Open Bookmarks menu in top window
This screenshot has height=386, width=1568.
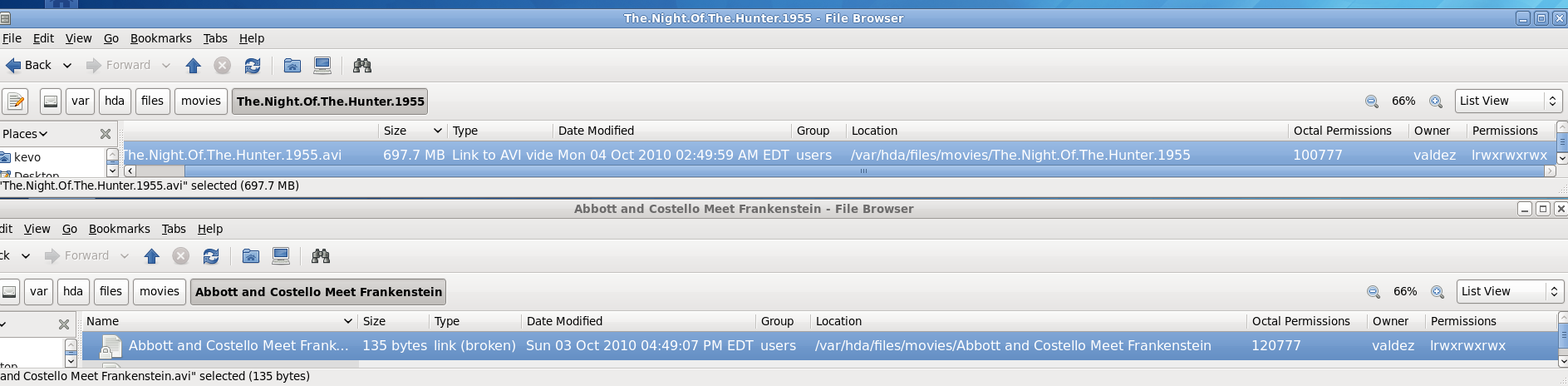coord(160,38)
